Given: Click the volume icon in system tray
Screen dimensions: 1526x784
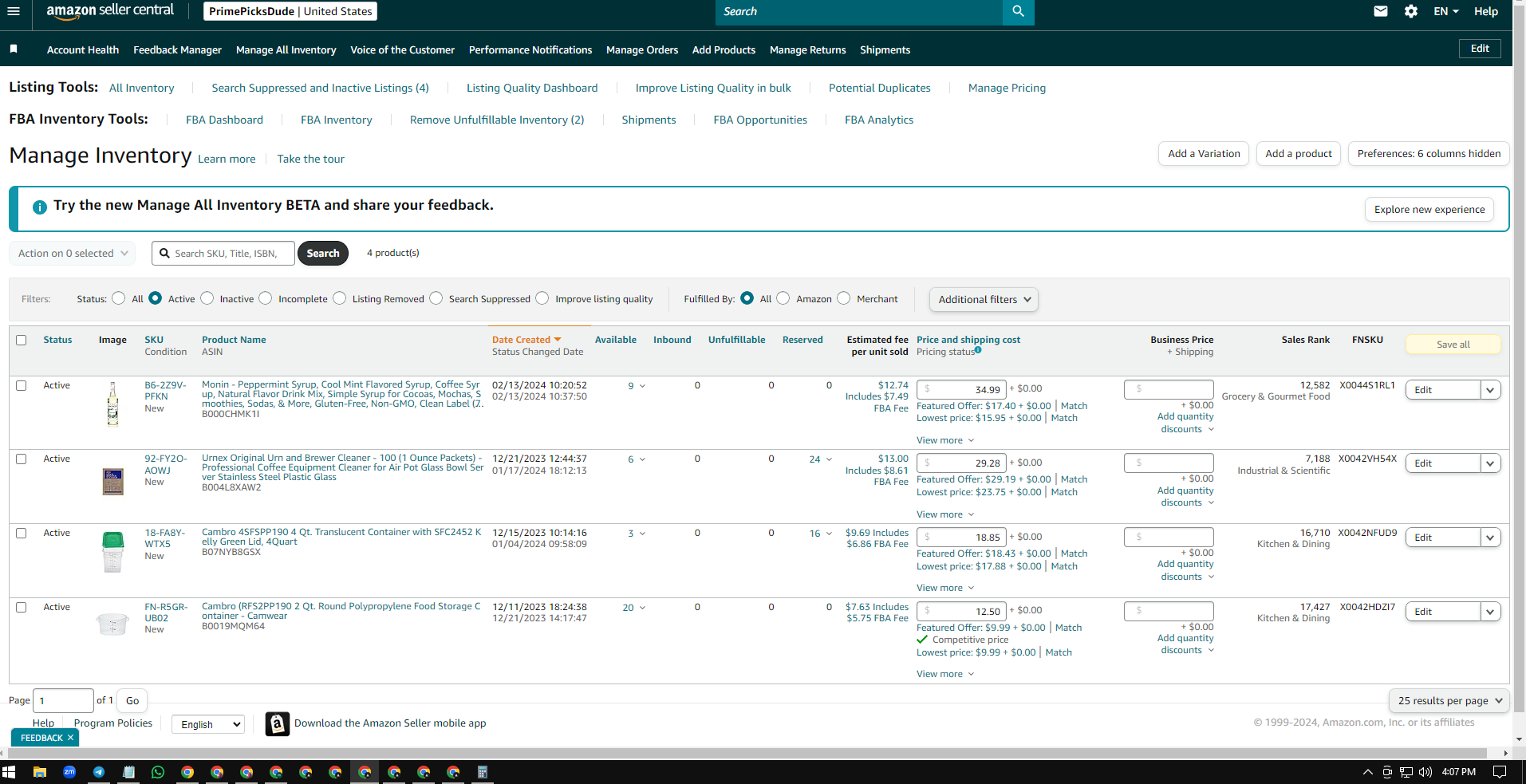Looking at the screenshot, I should (x=1425, y=772).
